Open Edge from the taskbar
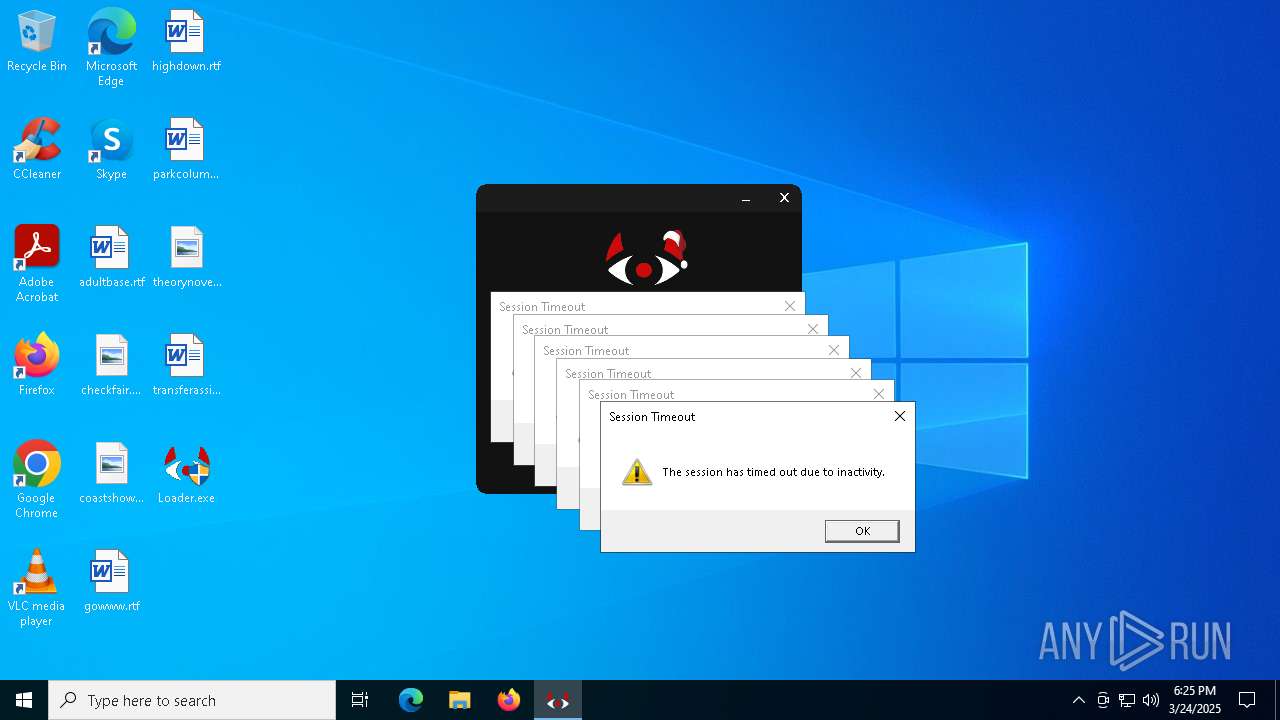Screen dimensions: 1280x720 [411, 700]
